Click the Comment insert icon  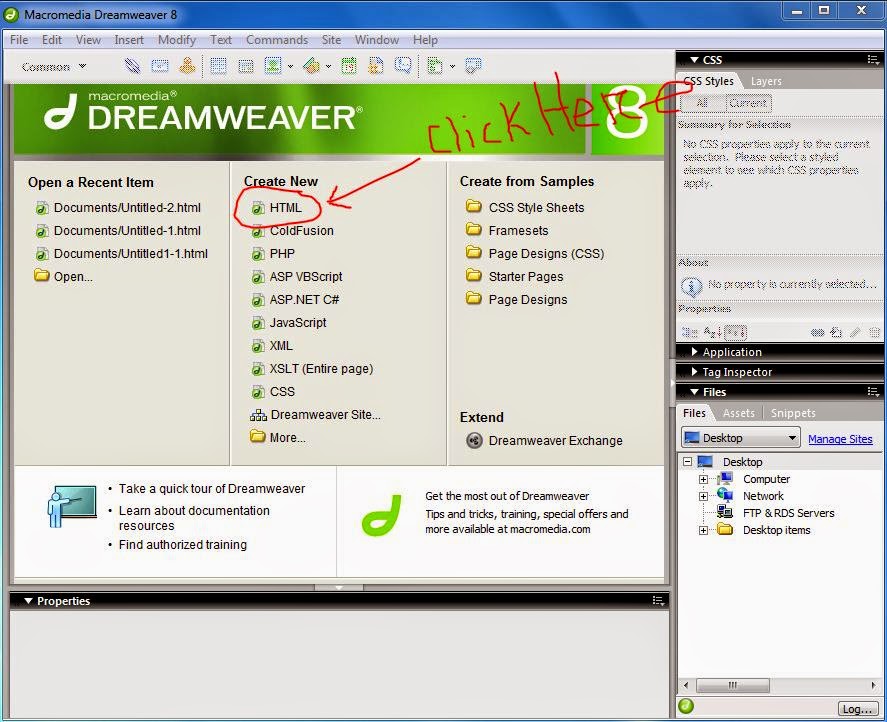coord(403,66)
